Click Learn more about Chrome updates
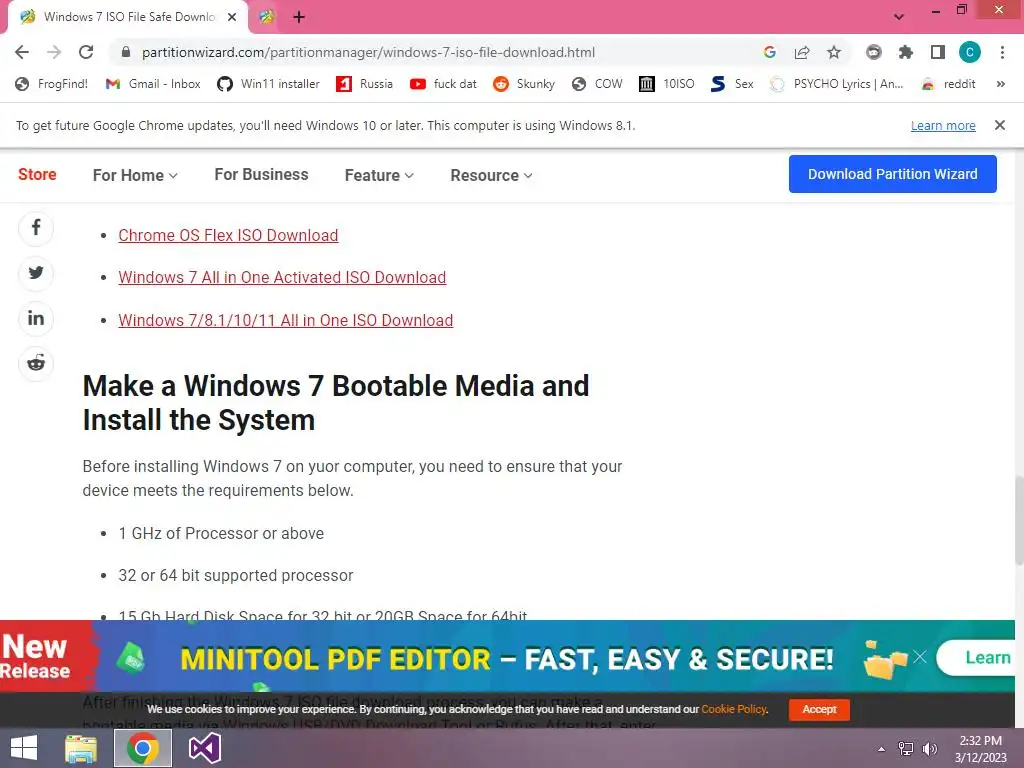 (943, 125)
